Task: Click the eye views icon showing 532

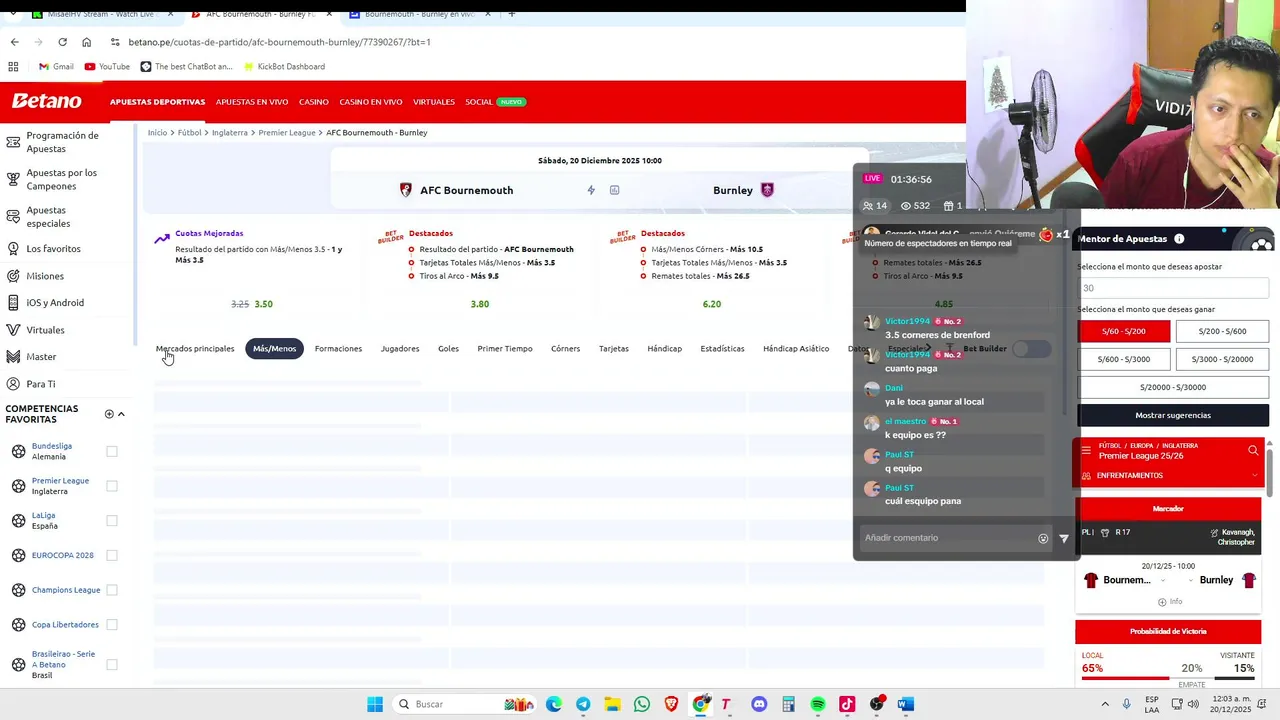Action: (x=906, y=206)
